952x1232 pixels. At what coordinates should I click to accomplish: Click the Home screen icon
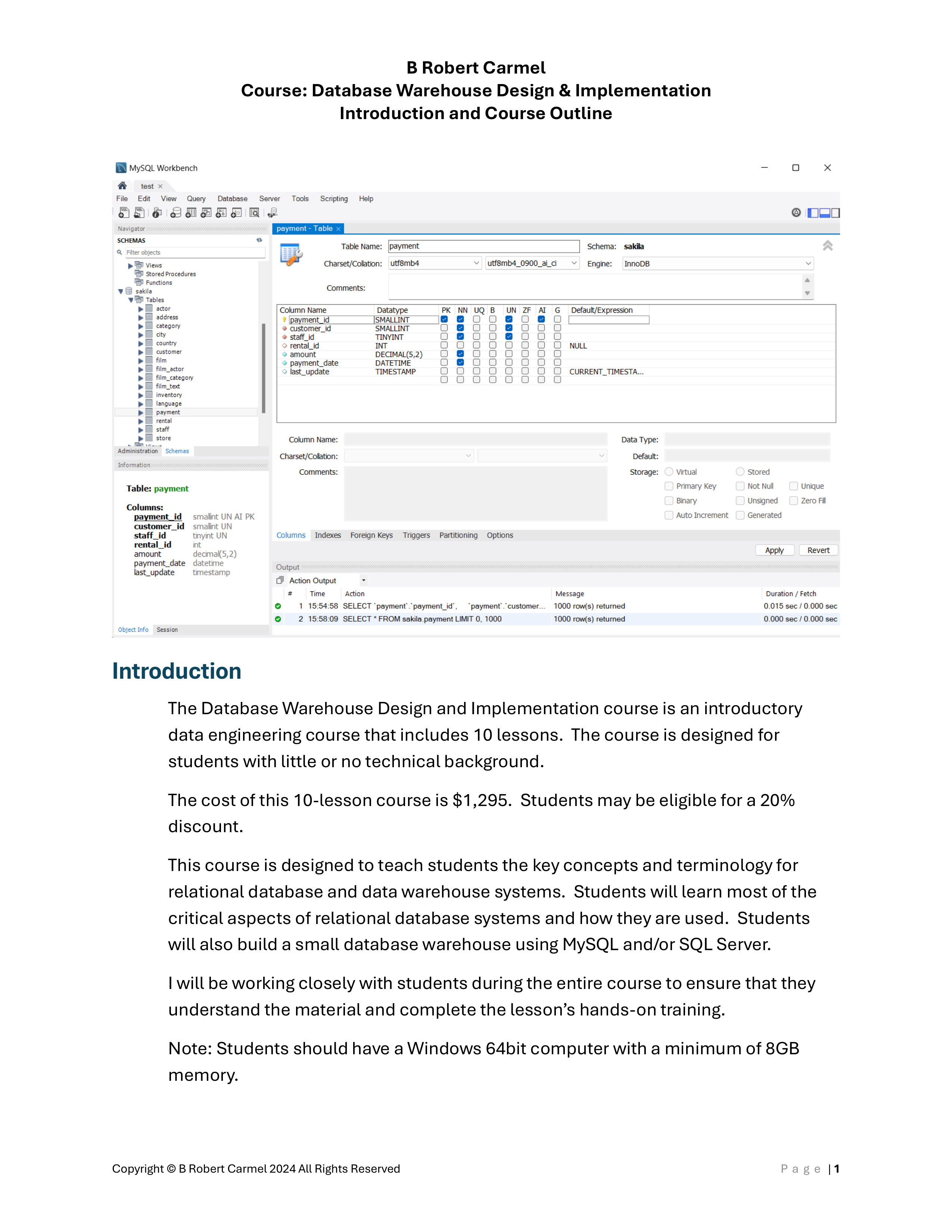coord(122,186)
